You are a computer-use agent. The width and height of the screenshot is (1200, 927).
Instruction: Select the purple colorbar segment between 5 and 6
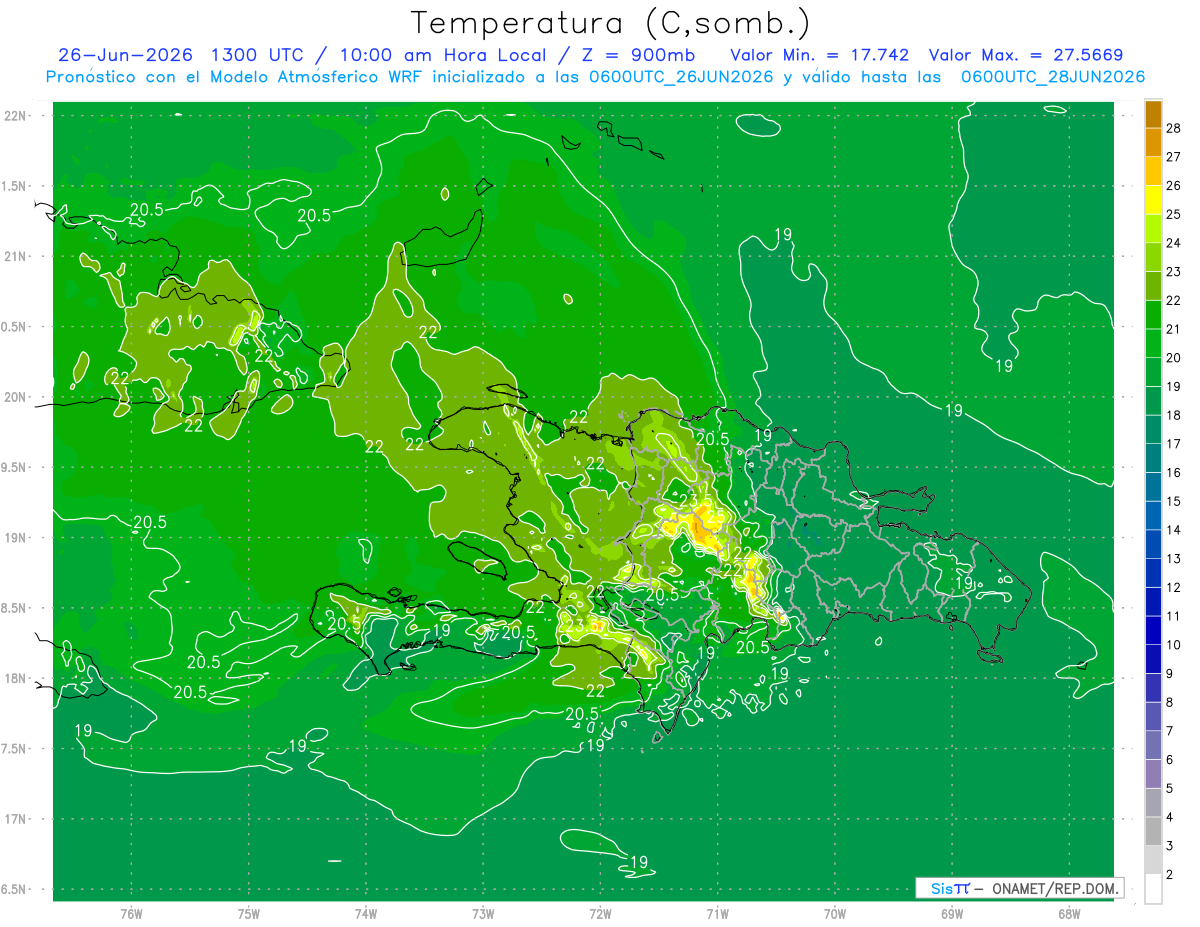pyautogui.click(x=1153, y=774)
